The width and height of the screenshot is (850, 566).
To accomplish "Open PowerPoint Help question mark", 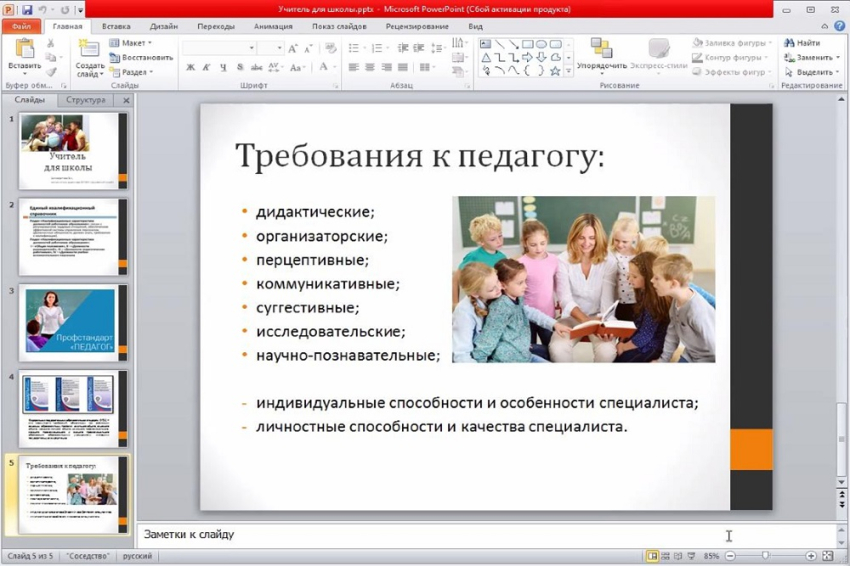I will pos(839,26).
